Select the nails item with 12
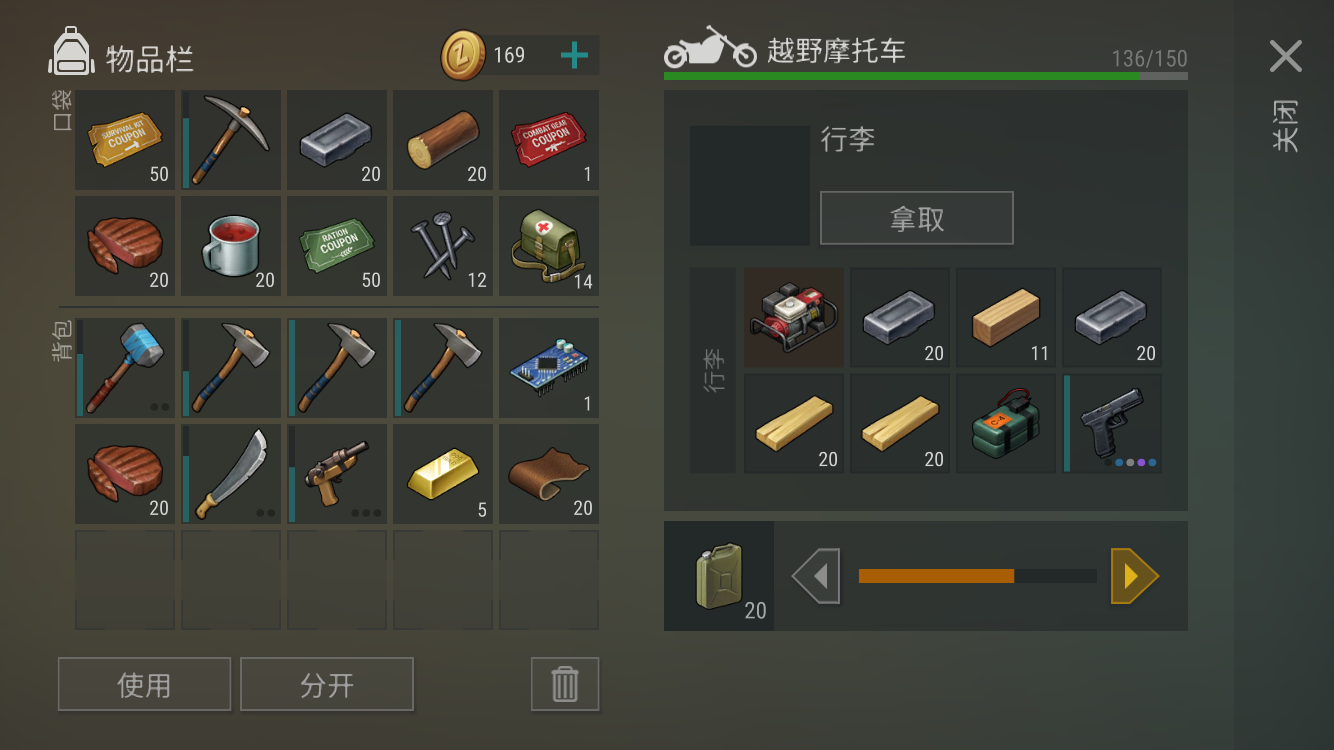1334x750 pixels. 443,246
